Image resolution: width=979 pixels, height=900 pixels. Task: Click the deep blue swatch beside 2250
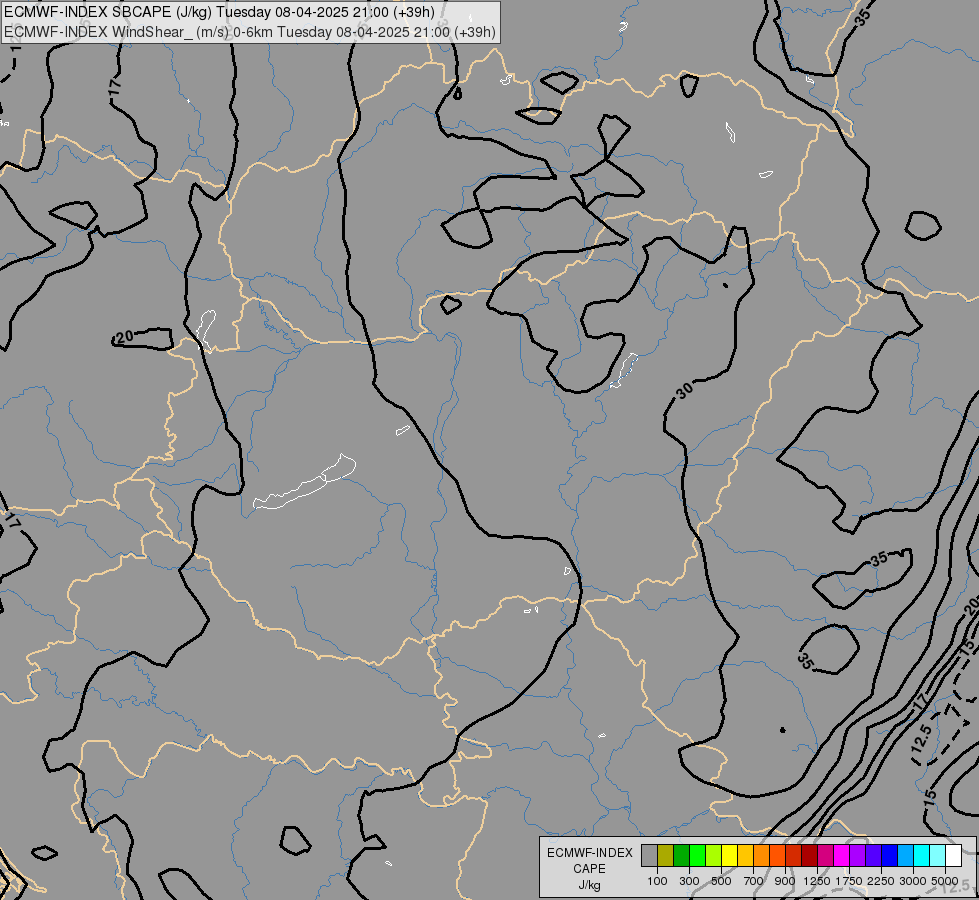click(890, 855)
